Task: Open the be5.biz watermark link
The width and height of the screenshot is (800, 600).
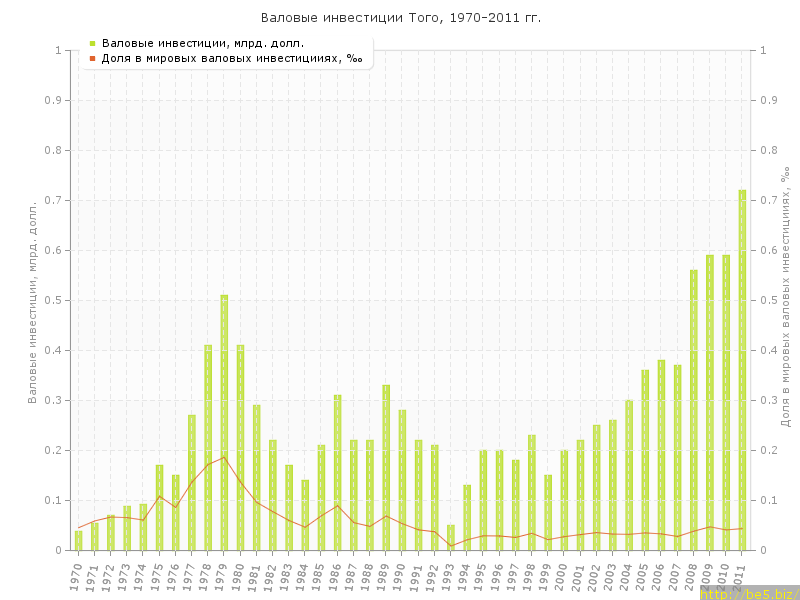Action: [750, 593]
